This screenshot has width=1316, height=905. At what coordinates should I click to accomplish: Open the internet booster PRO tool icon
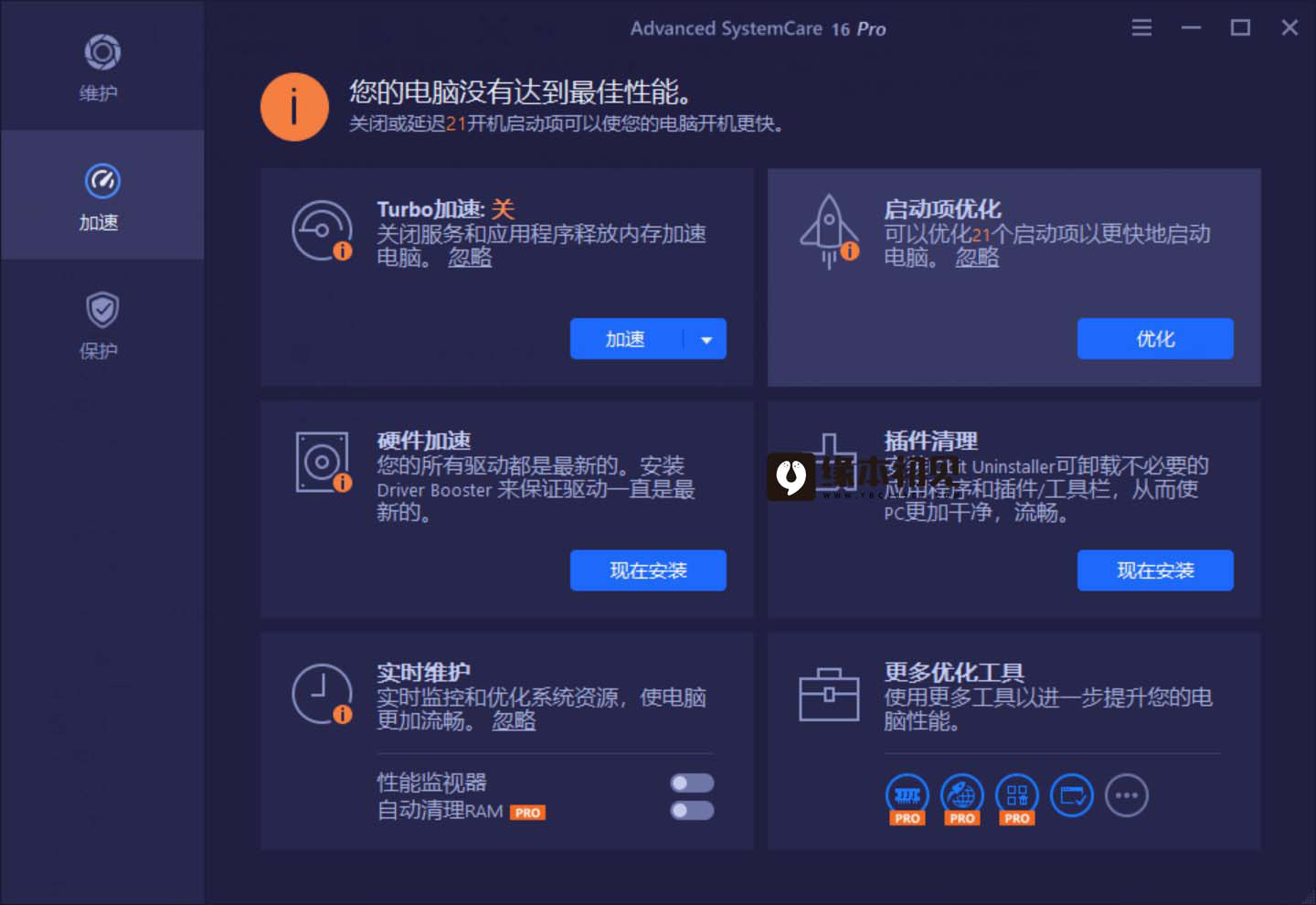click(x=962, y=798)
